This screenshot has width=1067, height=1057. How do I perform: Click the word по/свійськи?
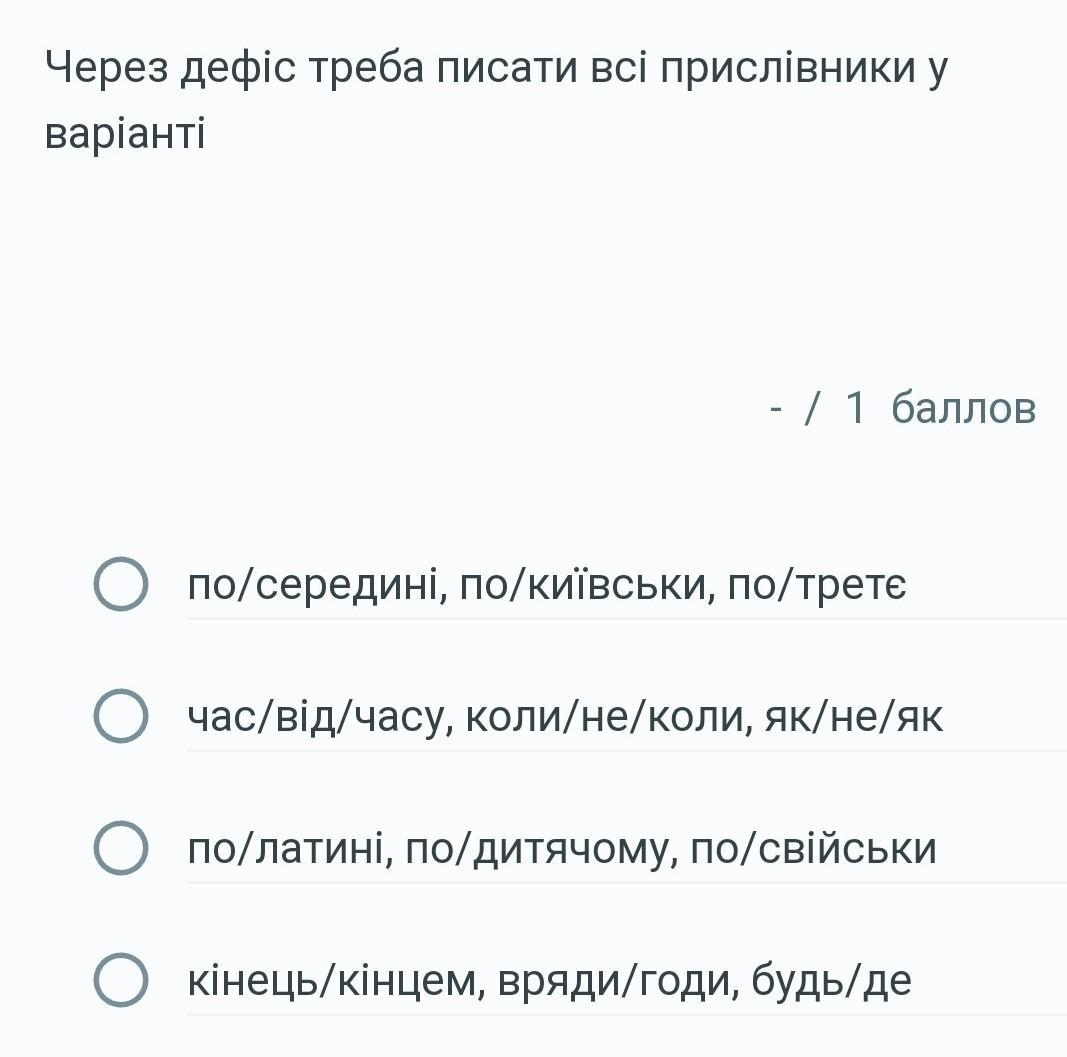click(814, 849)
